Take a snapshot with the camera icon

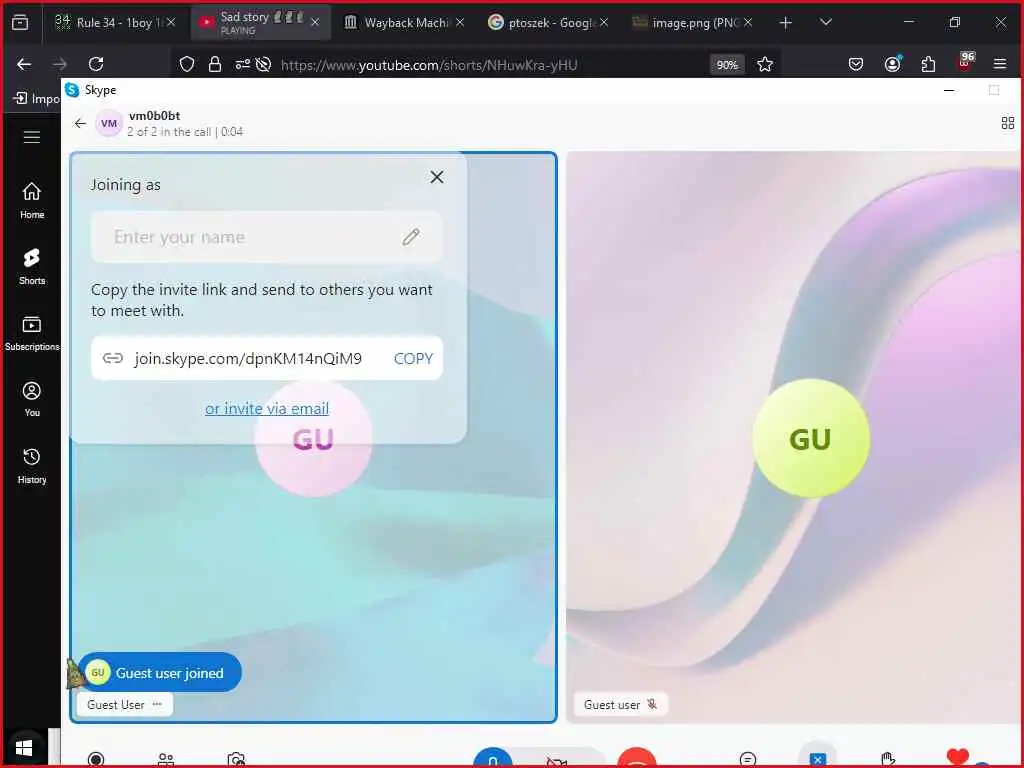click(236, 760)
